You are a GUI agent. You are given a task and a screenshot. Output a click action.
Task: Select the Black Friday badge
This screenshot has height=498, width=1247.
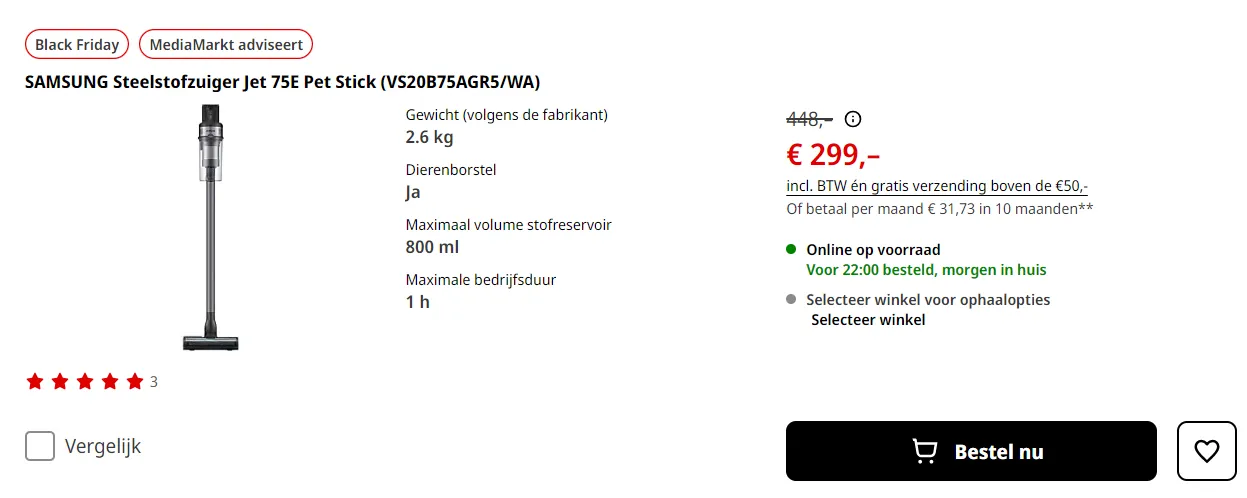tap(77, 44)
